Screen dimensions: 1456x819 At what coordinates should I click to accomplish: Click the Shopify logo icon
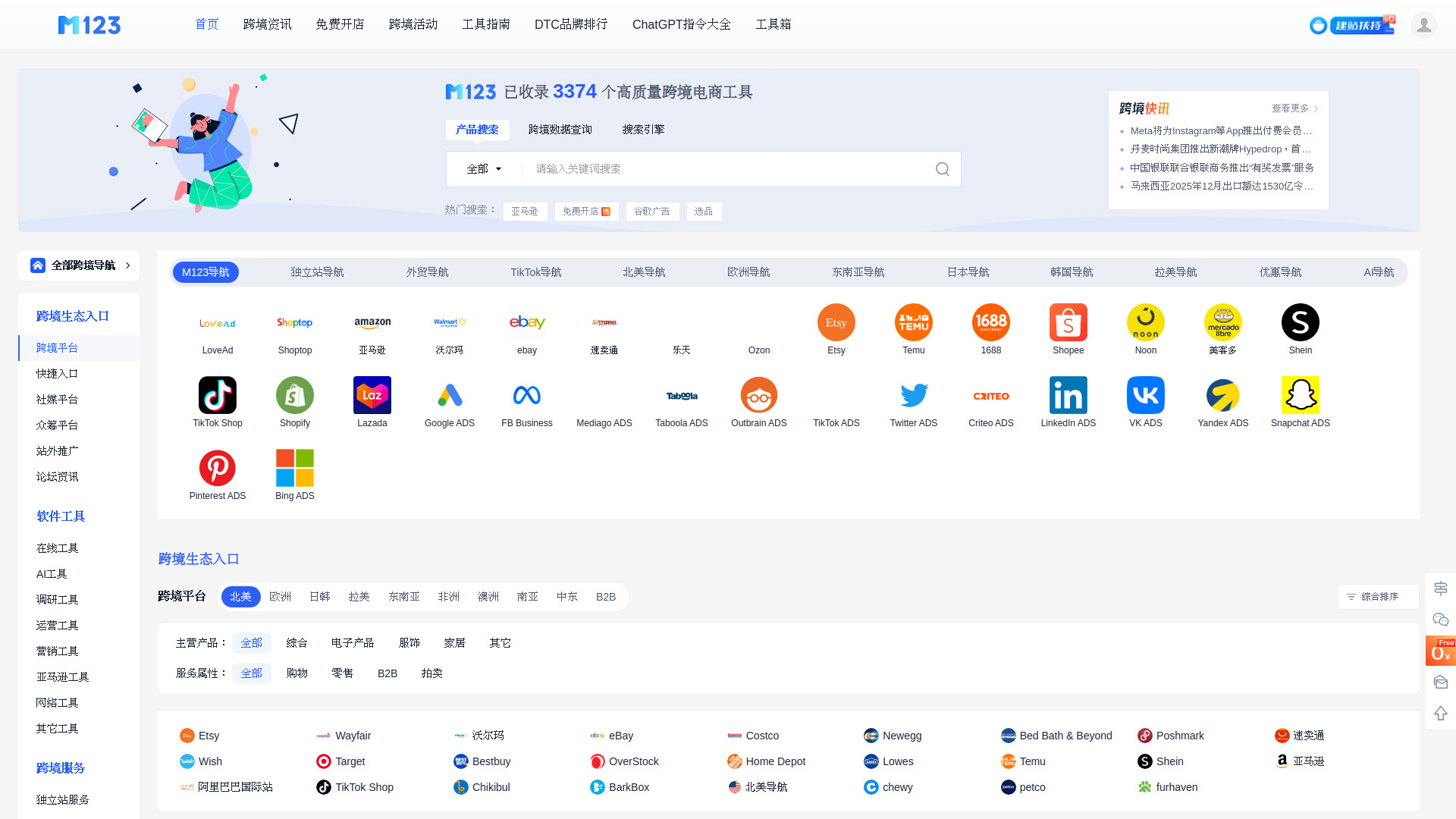pyautogui.click(x=295, y=395)
